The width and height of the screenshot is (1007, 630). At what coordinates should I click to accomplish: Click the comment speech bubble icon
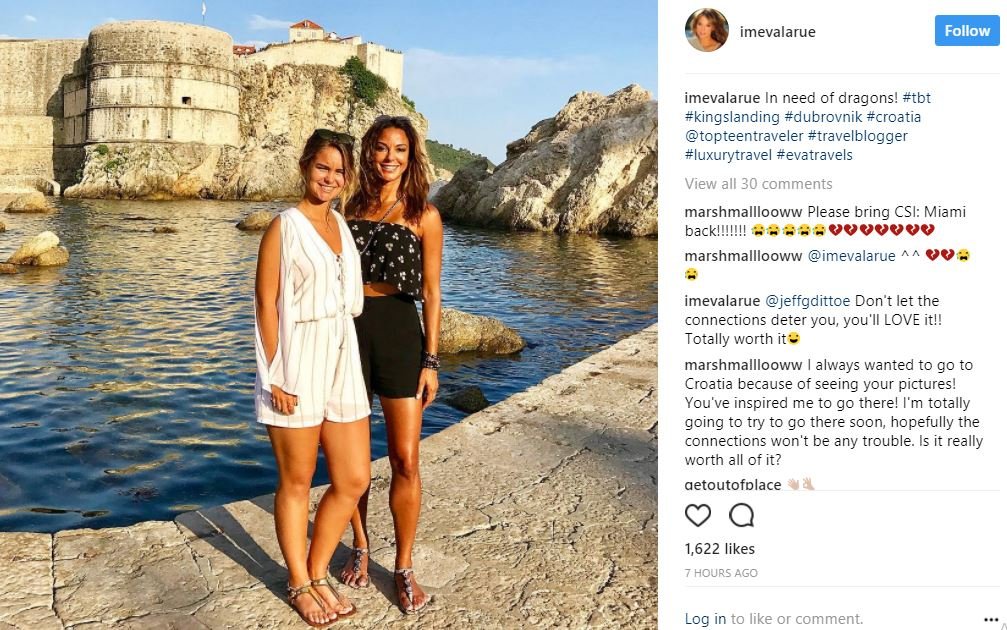click(741, 515)
